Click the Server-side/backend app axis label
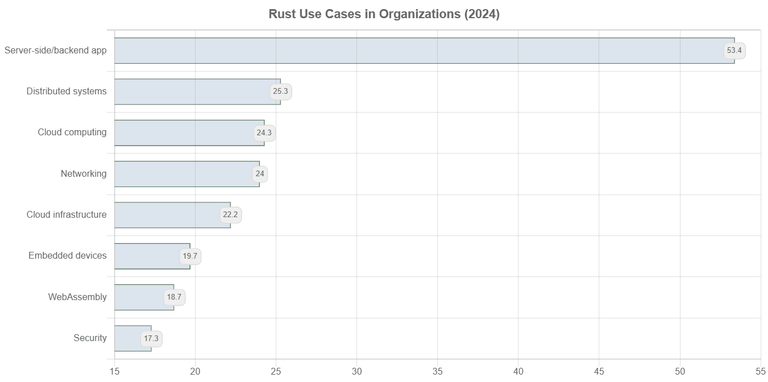The height and width of the screenshot is (382, 768). (55, 50)
